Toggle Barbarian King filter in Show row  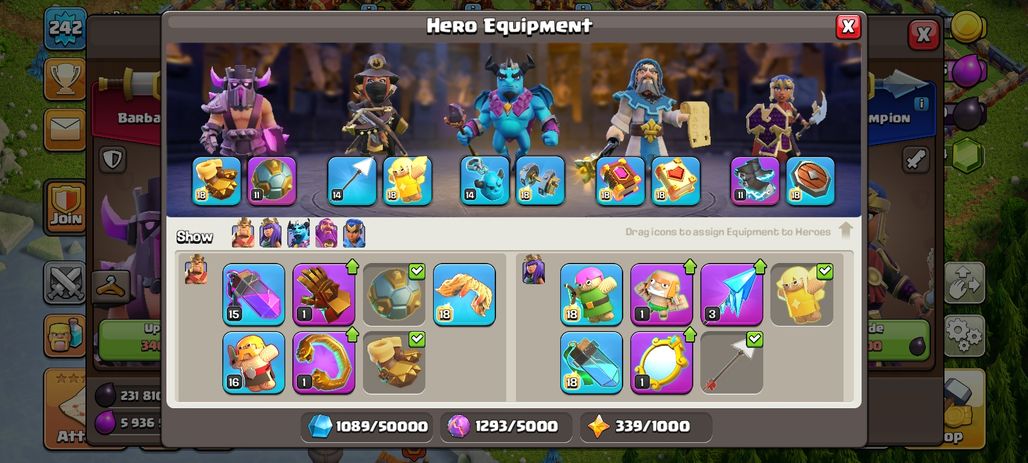click(x=243, y=233)
